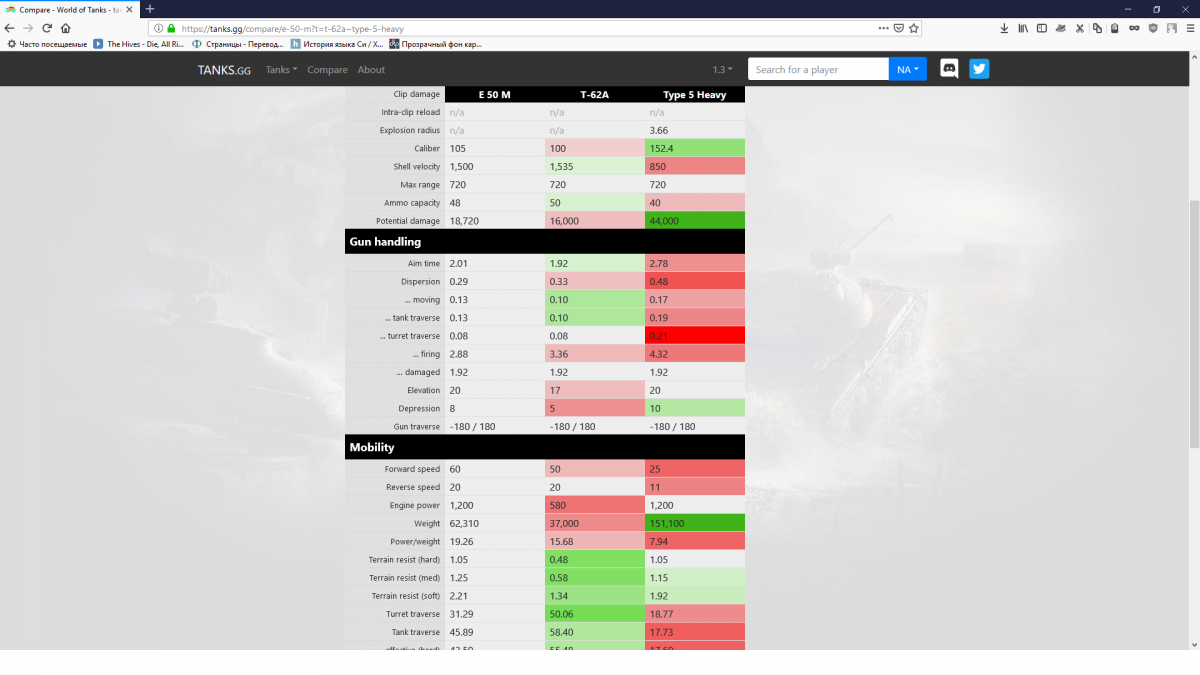Open the Tanks dropdown menu

281,70
